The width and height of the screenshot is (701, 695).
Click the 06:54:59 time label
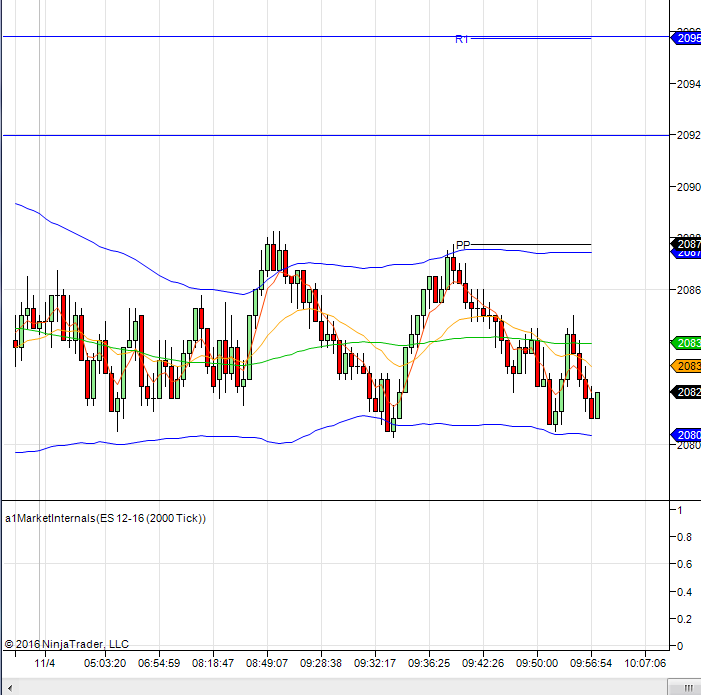tap(159, 663)
